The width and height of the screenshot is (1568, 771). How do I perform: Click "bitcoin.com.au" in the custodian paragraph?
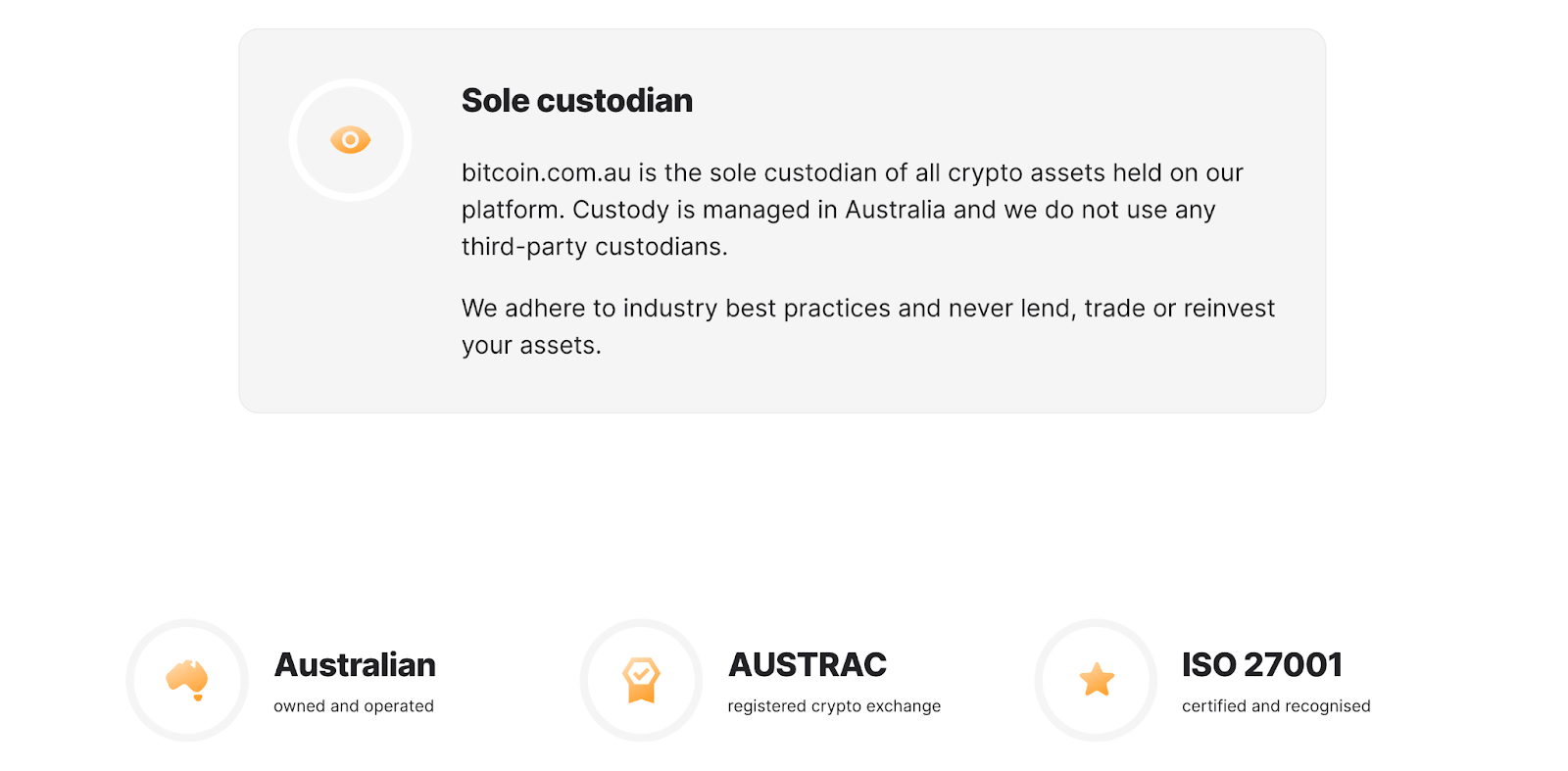tap(546, 173)
